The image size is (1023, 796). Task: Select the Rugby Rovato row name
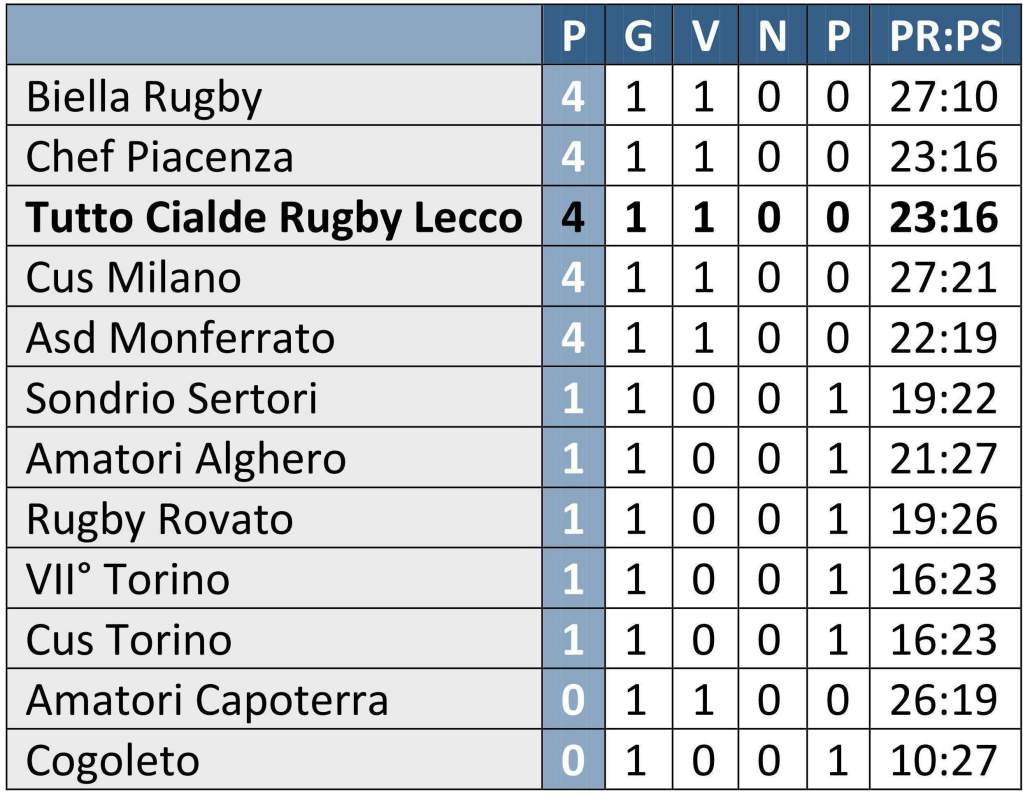click(x=159, y=519)
